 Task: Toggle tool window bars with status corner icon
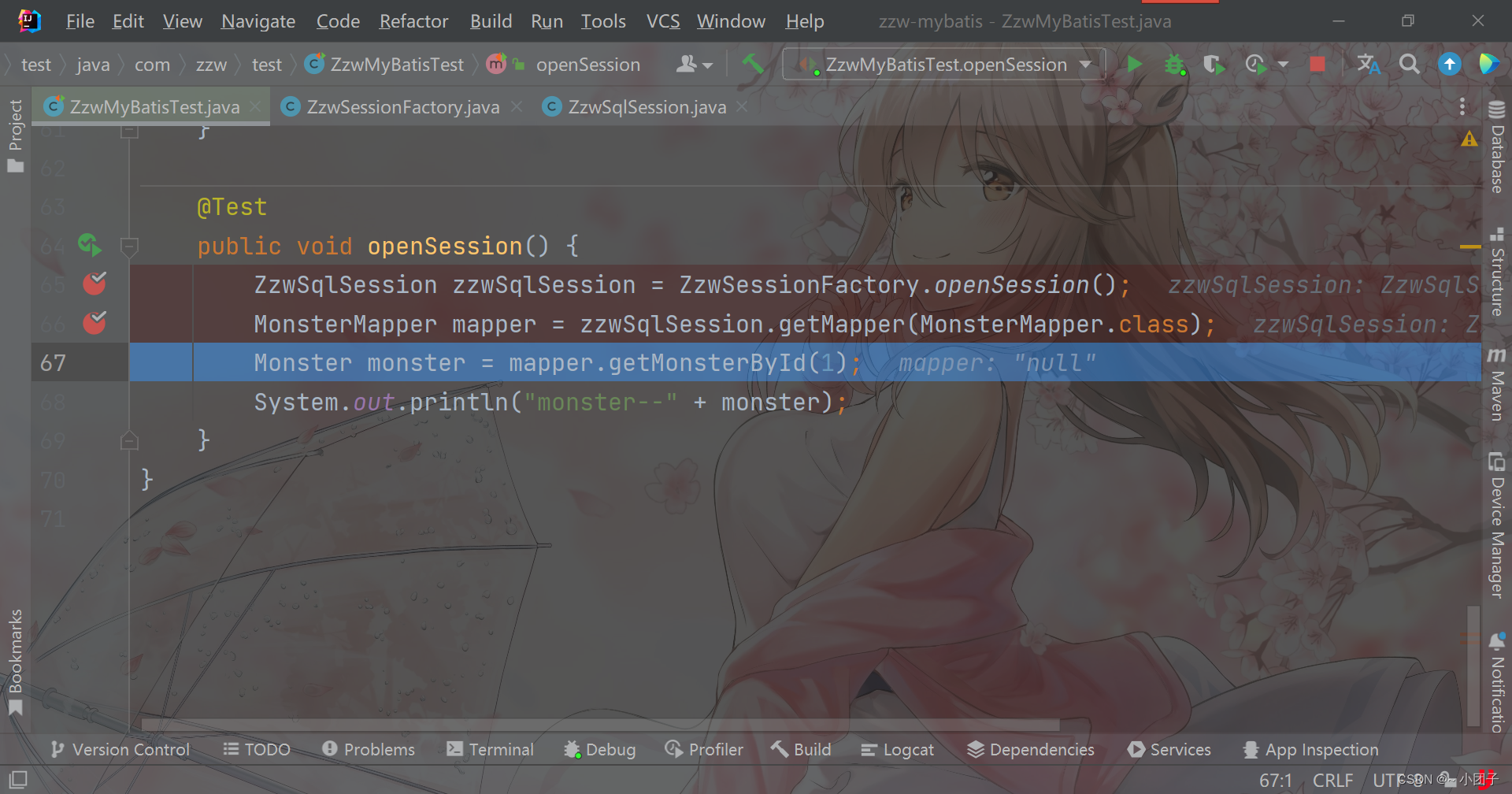[18, 780]
